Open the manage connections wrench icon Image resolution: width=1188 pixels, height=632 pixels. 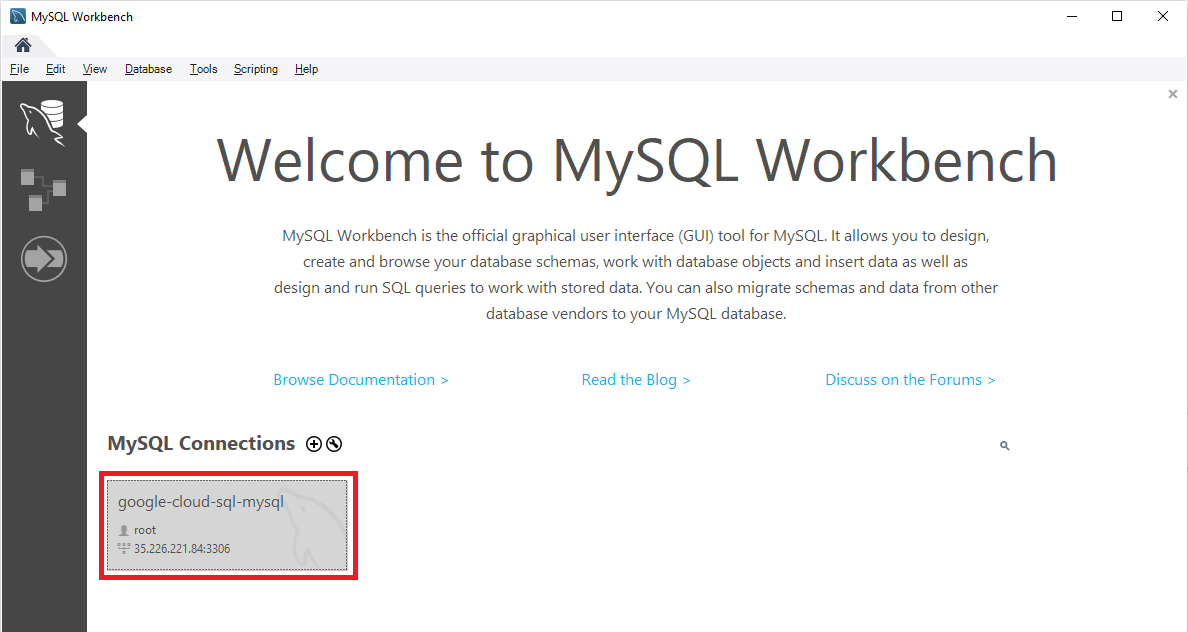pyautogui.click(x=334, y=444)
